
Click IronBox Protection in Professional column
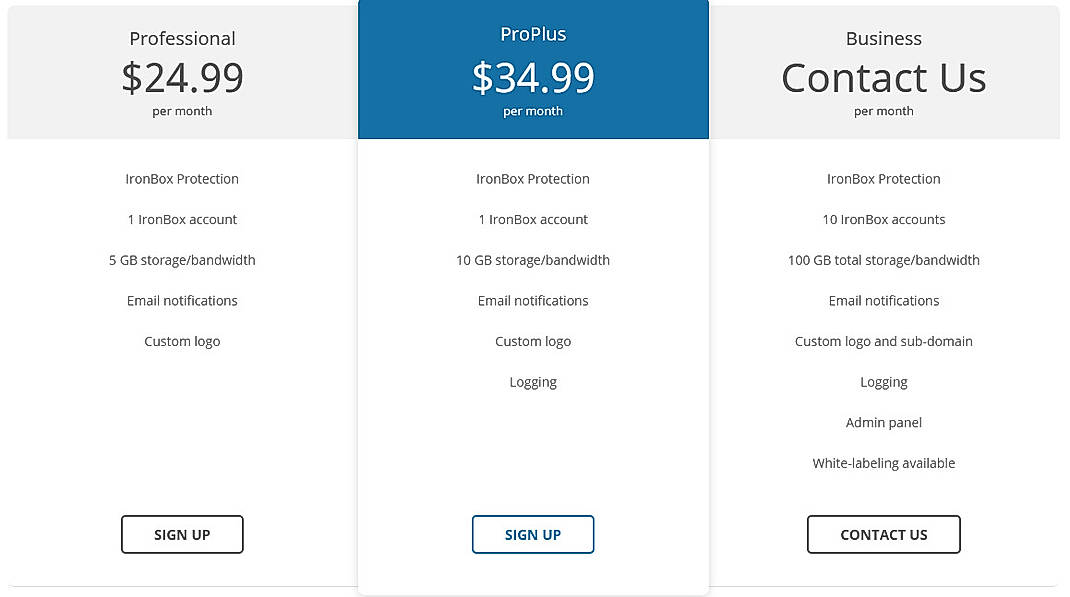coord(182,179)
